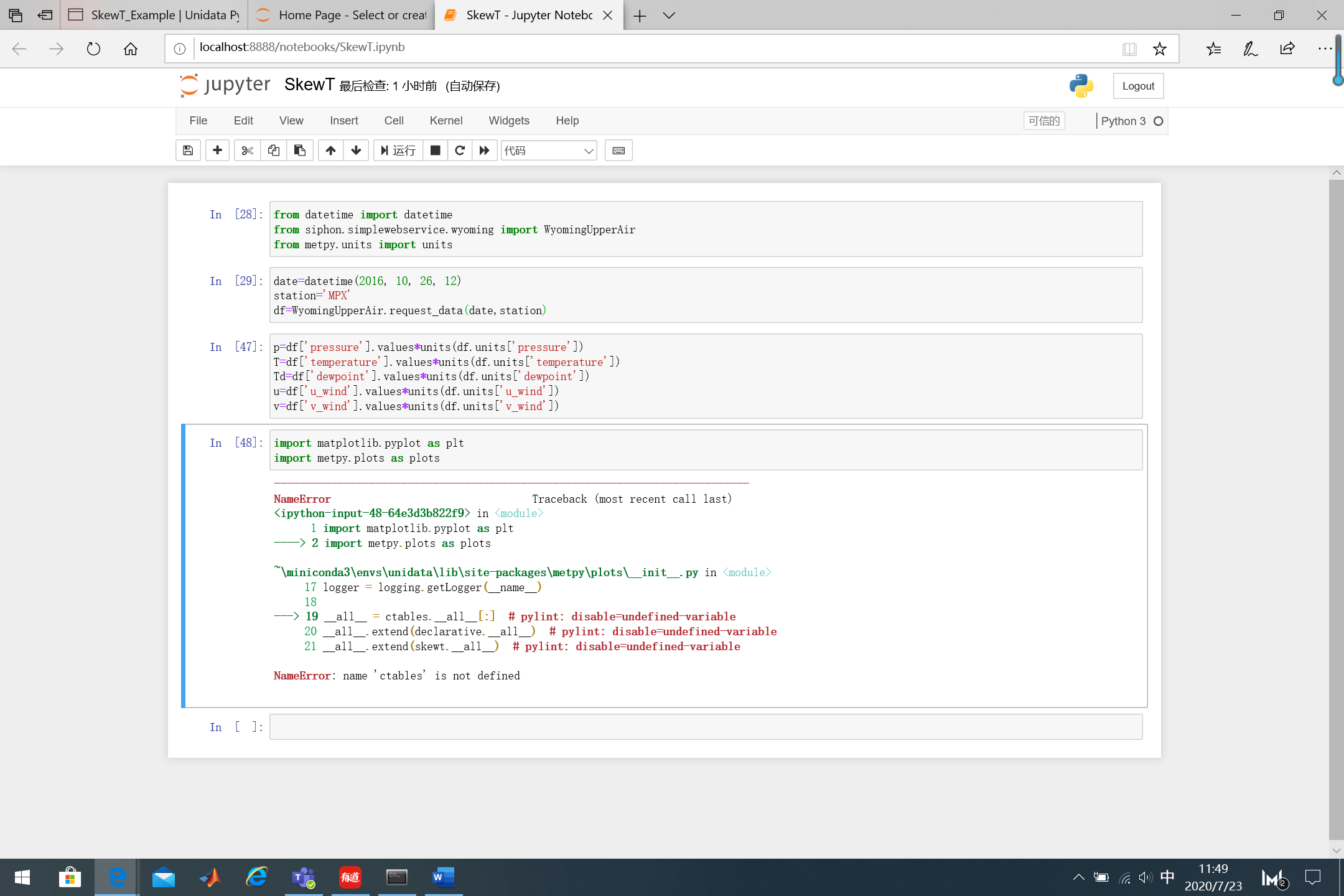Insert a cell with plus icon
Screen dimensions: 1344x896
click(x=217, y=150)
